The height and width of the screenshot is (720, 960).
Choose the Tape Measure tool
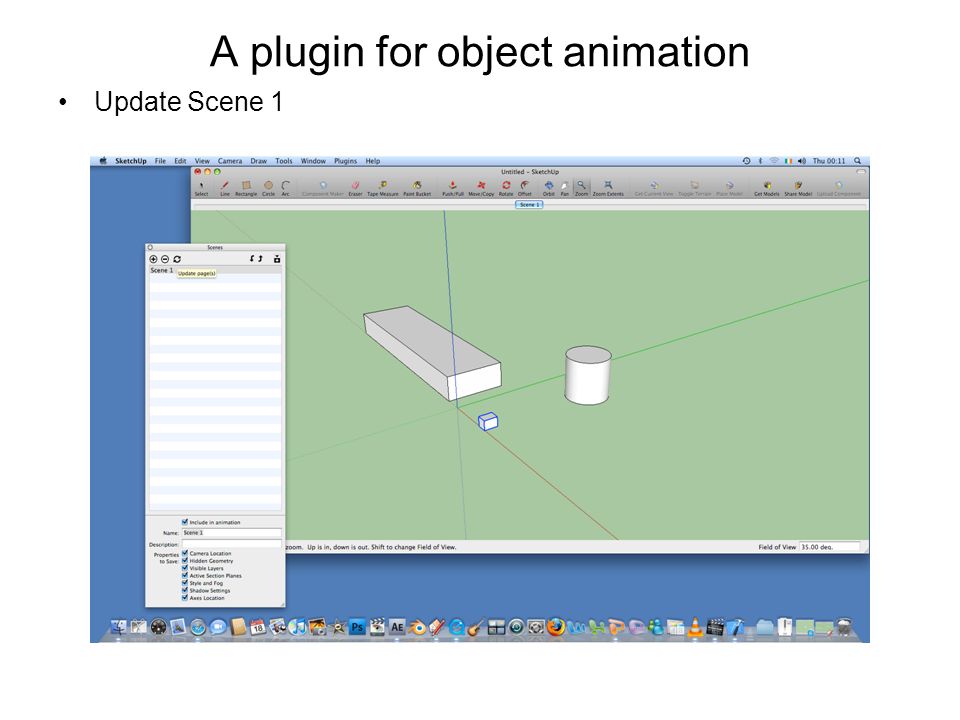click(x=383, y=188)
